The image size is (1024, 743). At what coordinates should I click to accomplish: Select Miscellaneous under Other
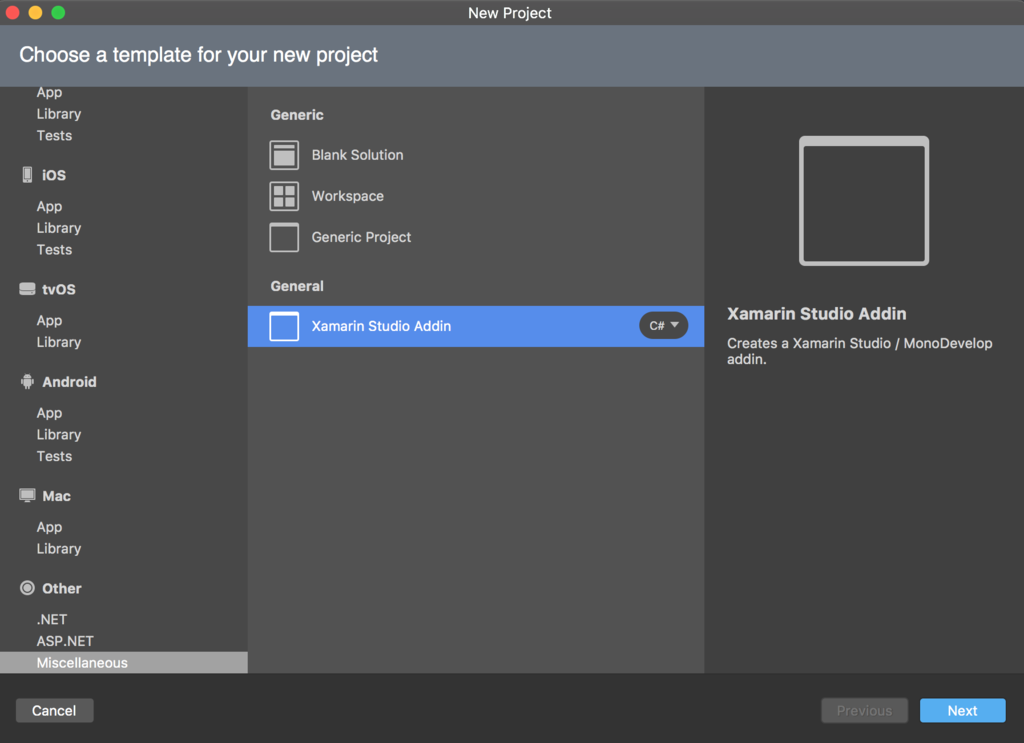[x=124, y=663]
